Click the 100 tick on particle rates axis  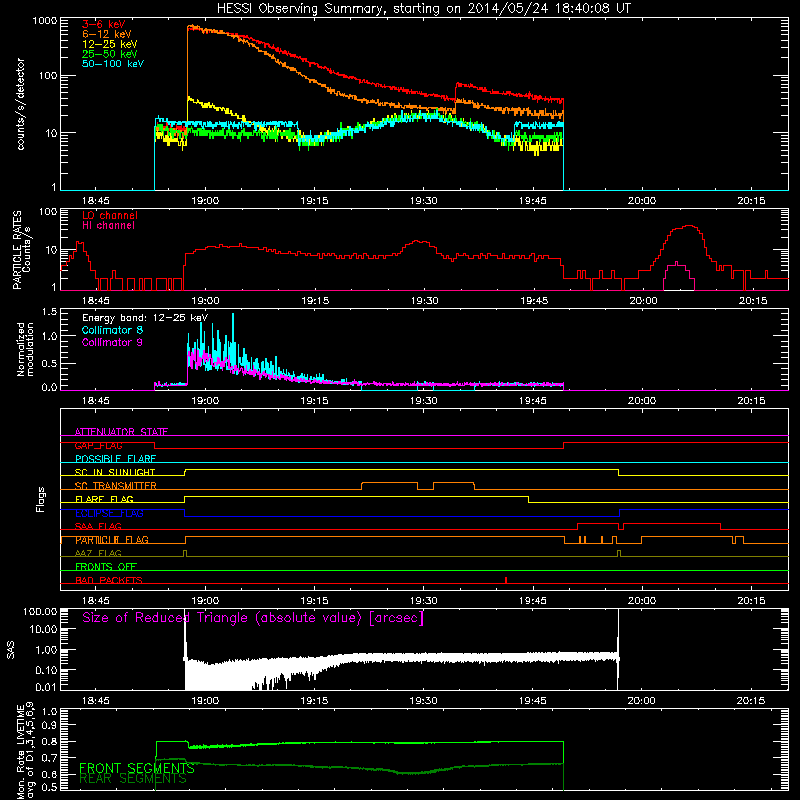pyautogui.click(x=50, y=211)
